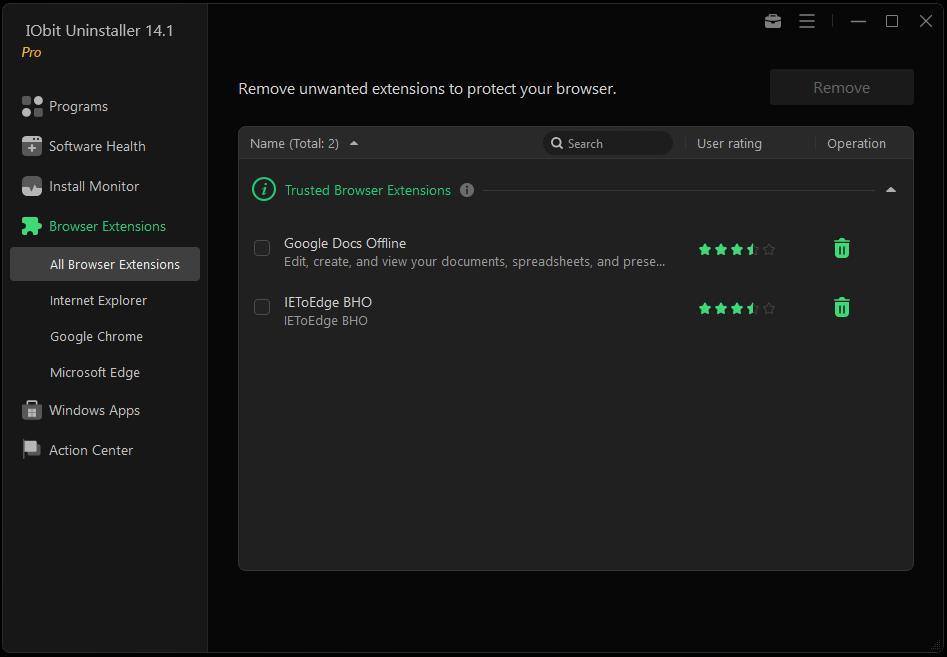
Task: Click the star rating for IEToEdge BHO
Action: coord(736,309)
